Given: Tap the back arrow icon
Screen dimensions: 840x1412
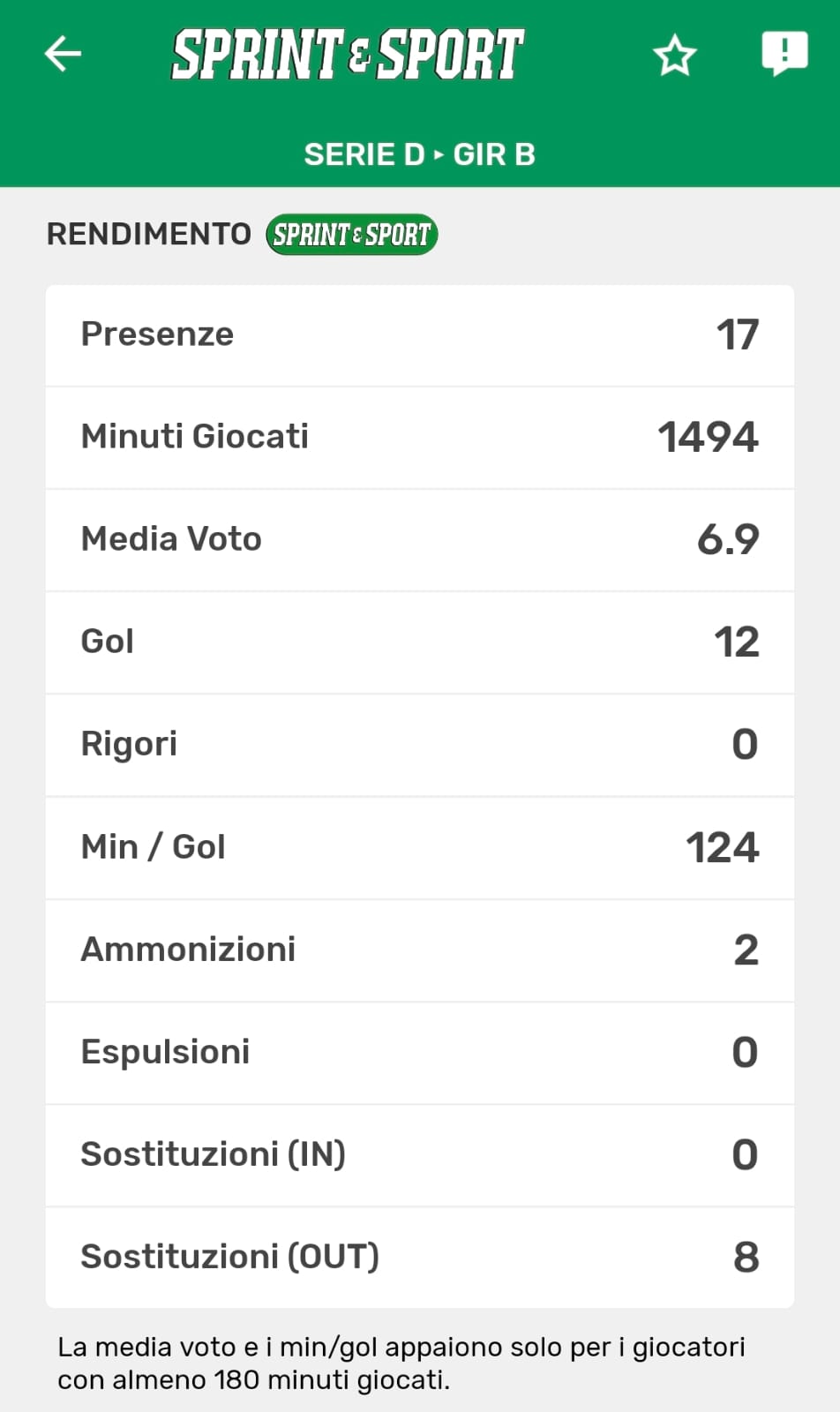Looking at the screenshot, I should point(63,54).
